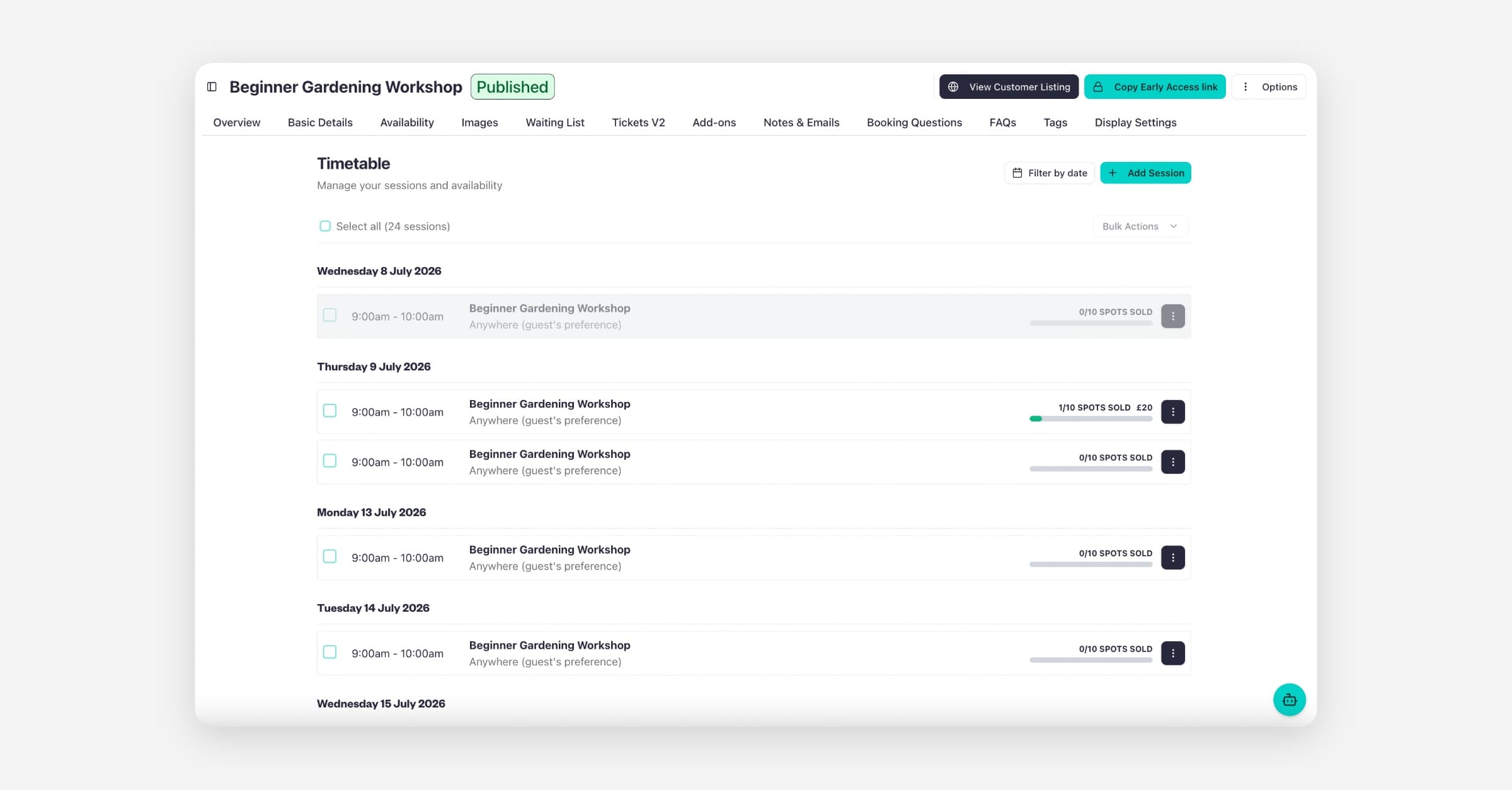Click the £20 price label

(1144, 408)
